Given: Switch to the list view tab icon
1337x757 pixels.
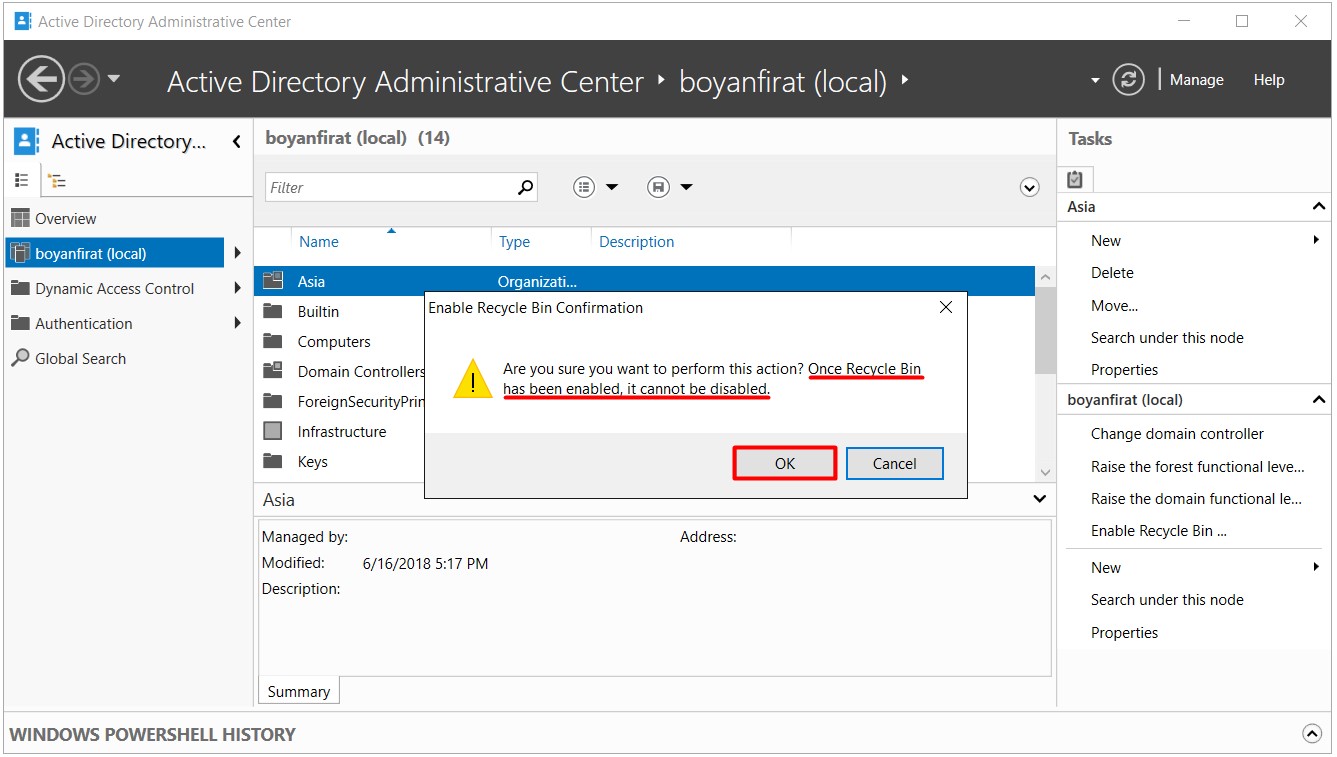Looking at the screenshot, I should click(x=22, y=180).
